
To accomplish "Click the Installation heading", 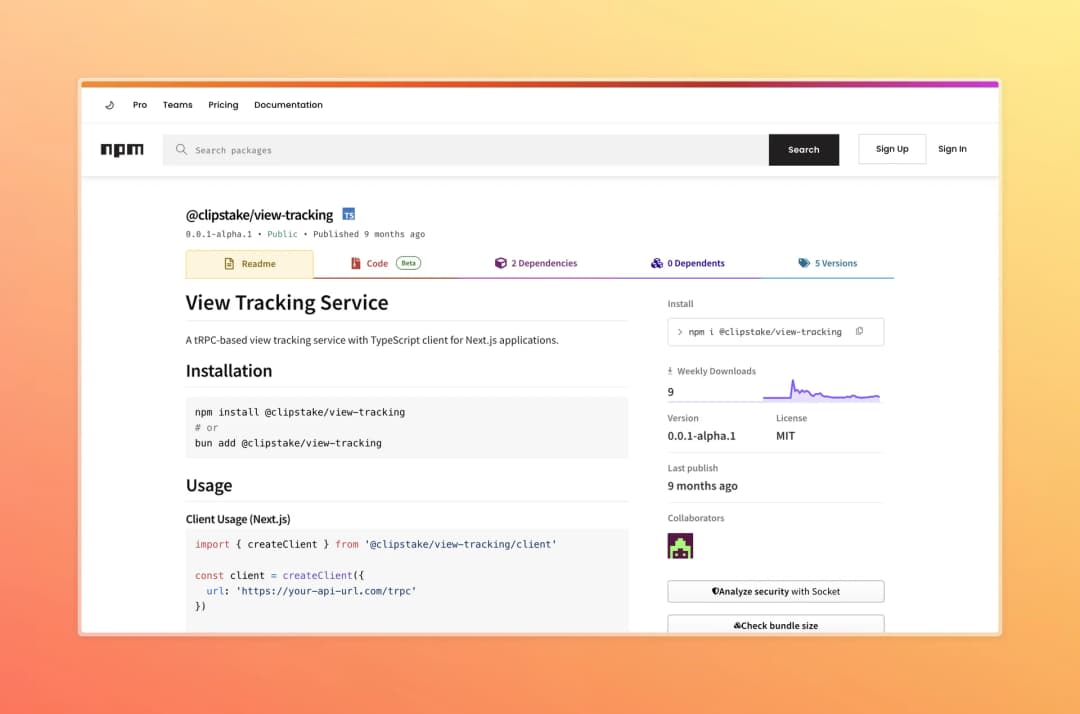I will pos(229,370).
